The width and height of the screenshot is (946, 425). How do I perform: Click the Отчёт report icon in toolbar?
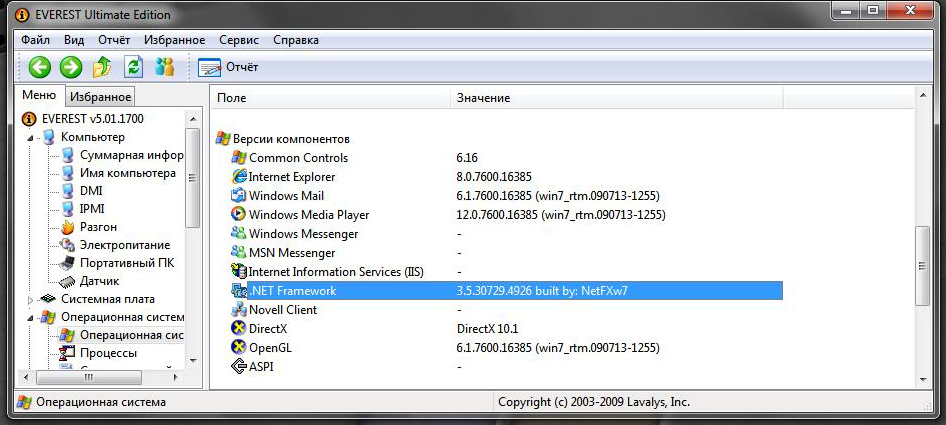click(209, 67)
